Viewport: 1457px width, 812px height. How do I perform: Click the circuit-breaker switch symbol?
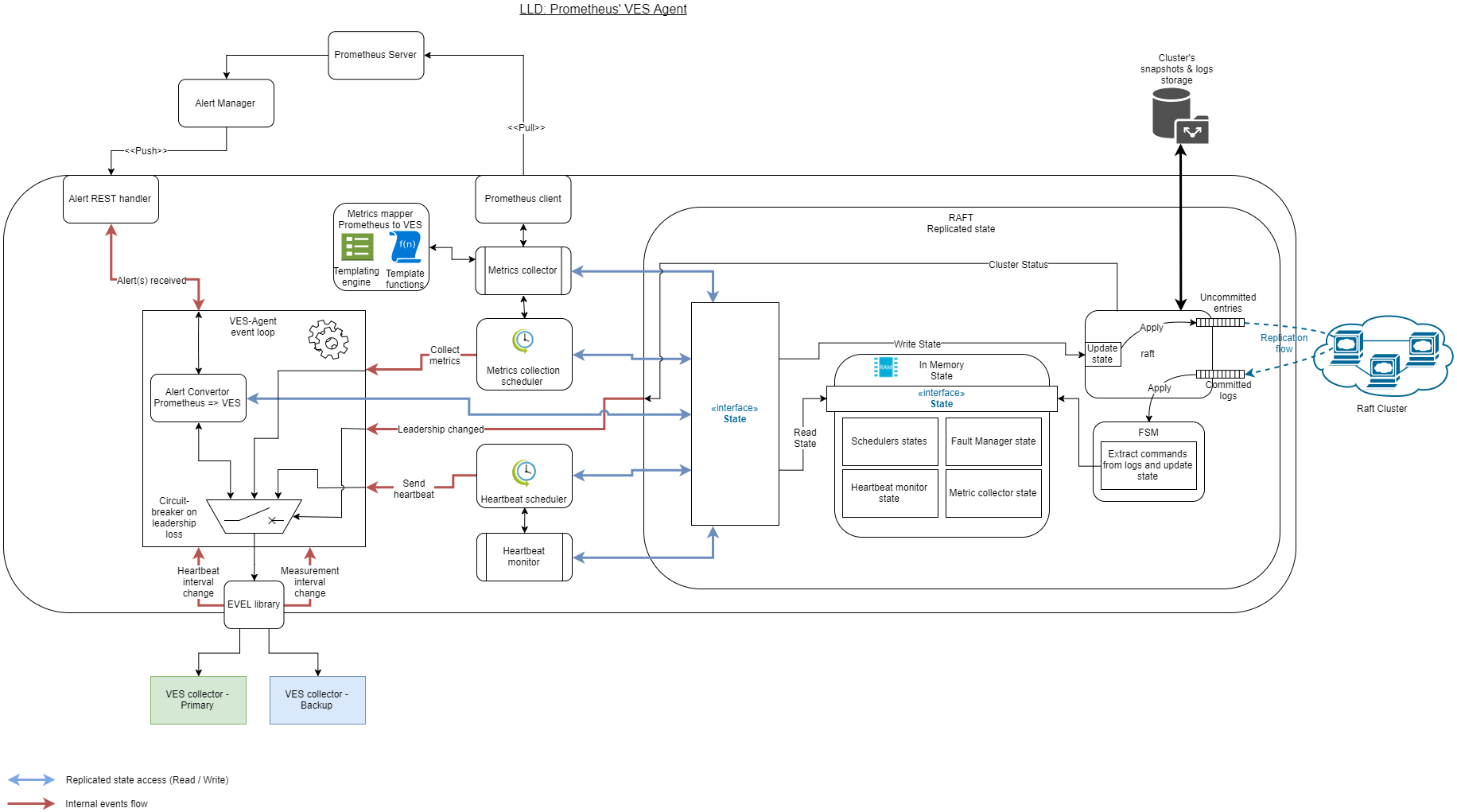254,516
